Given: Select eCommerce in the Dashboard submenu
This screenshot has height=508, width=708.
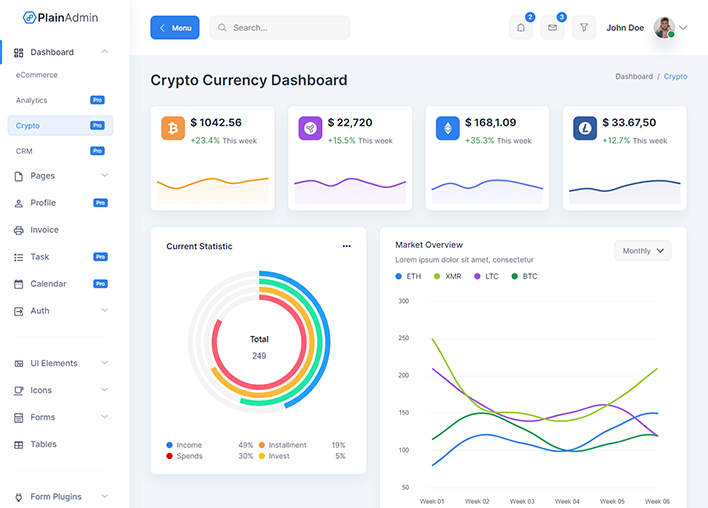Looking at the screenshot, I should click(x=37, y=75).
